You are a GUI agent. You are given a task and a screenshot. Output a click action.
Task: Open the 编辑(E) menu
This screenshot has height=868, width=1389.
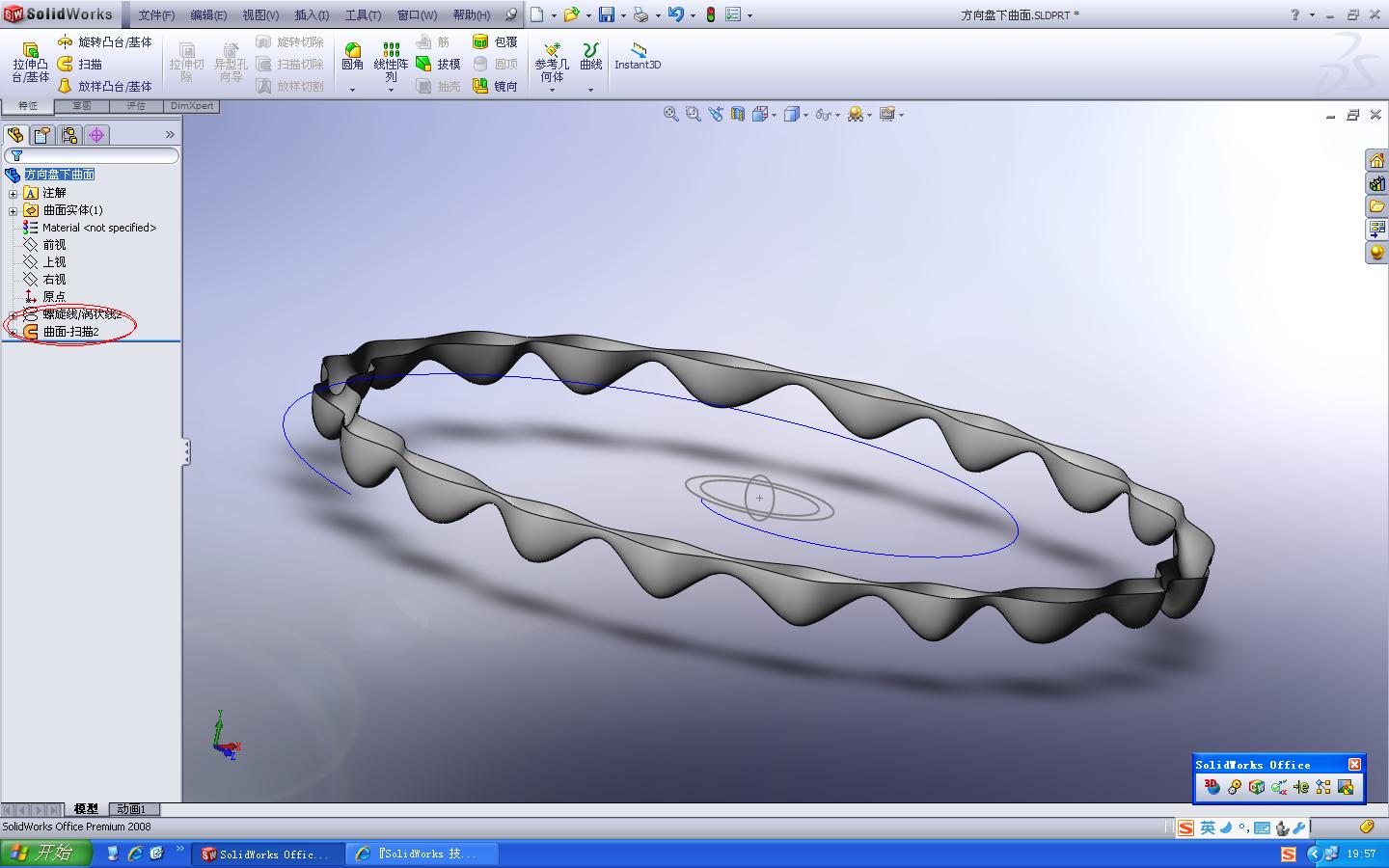[208, 15]
